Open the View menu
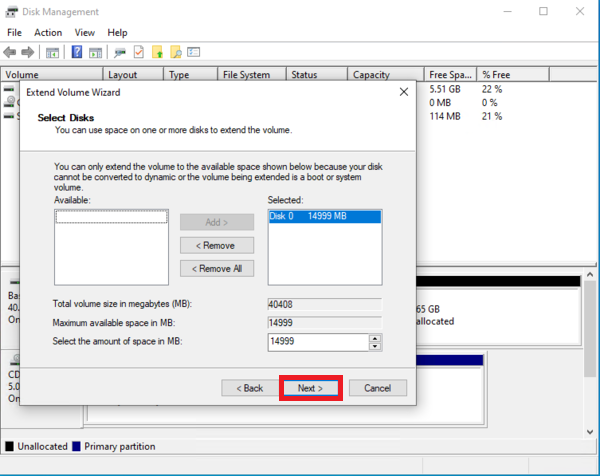 [85, 33]
